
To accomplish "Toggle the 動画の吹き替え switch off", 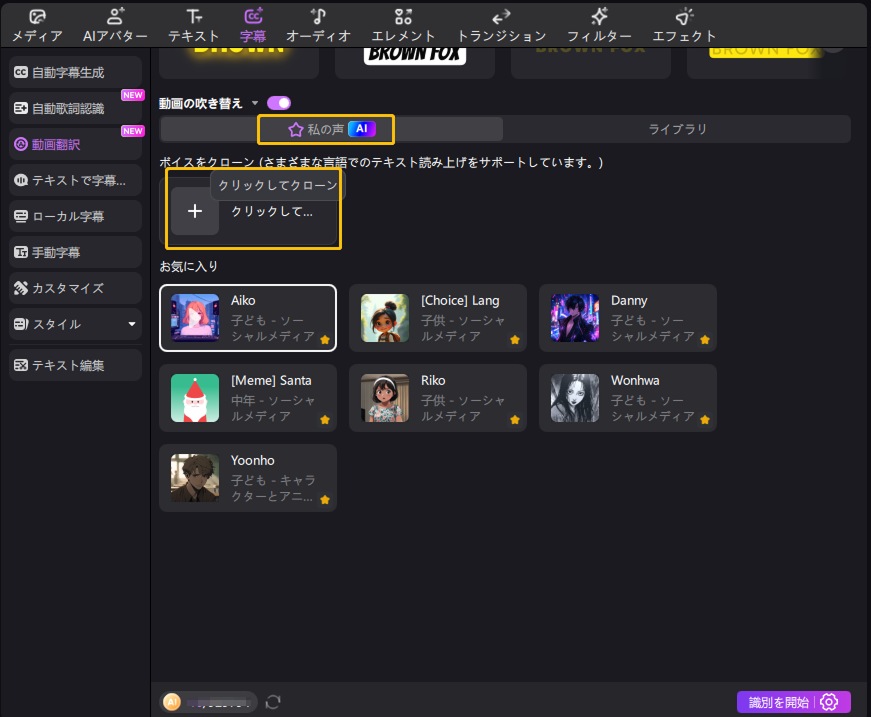I will click(278, 103).
